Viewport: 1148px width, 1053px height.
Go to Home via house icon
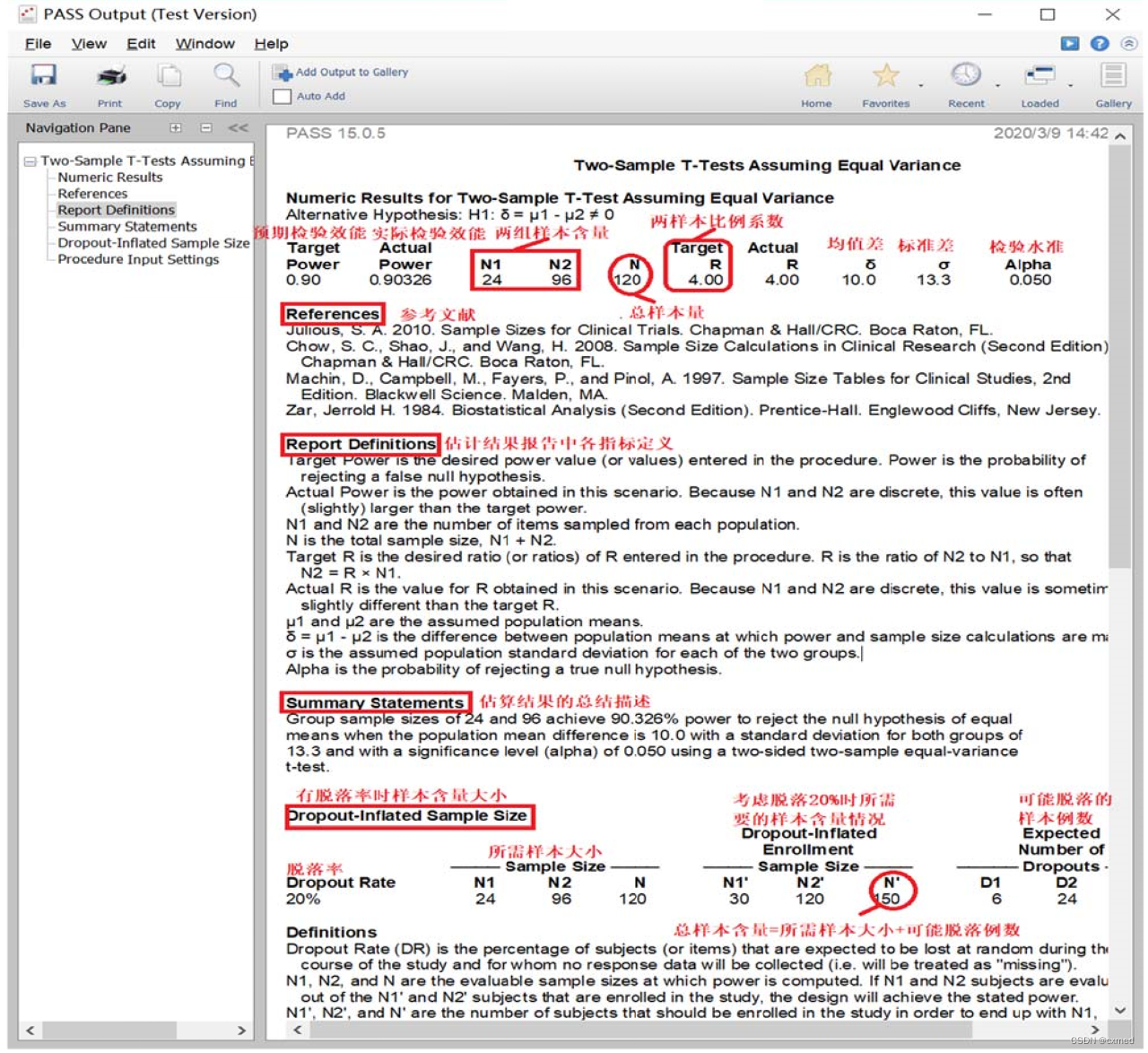817,75
